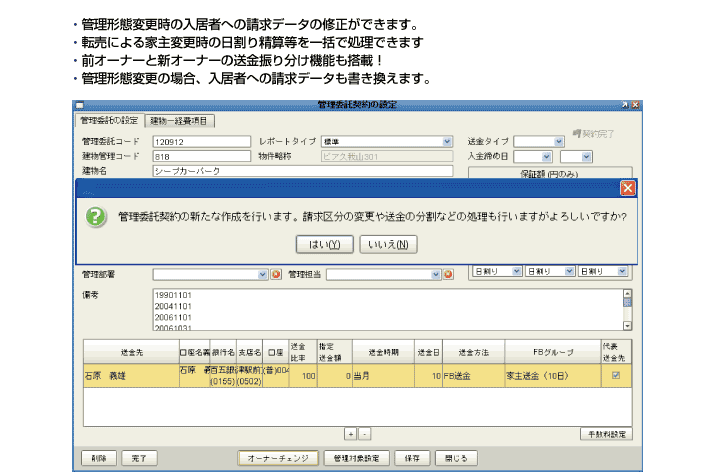Click the green question mark icon
This screenshot has width=711, height=475.
pyautogui.click(x=95, y=217)
